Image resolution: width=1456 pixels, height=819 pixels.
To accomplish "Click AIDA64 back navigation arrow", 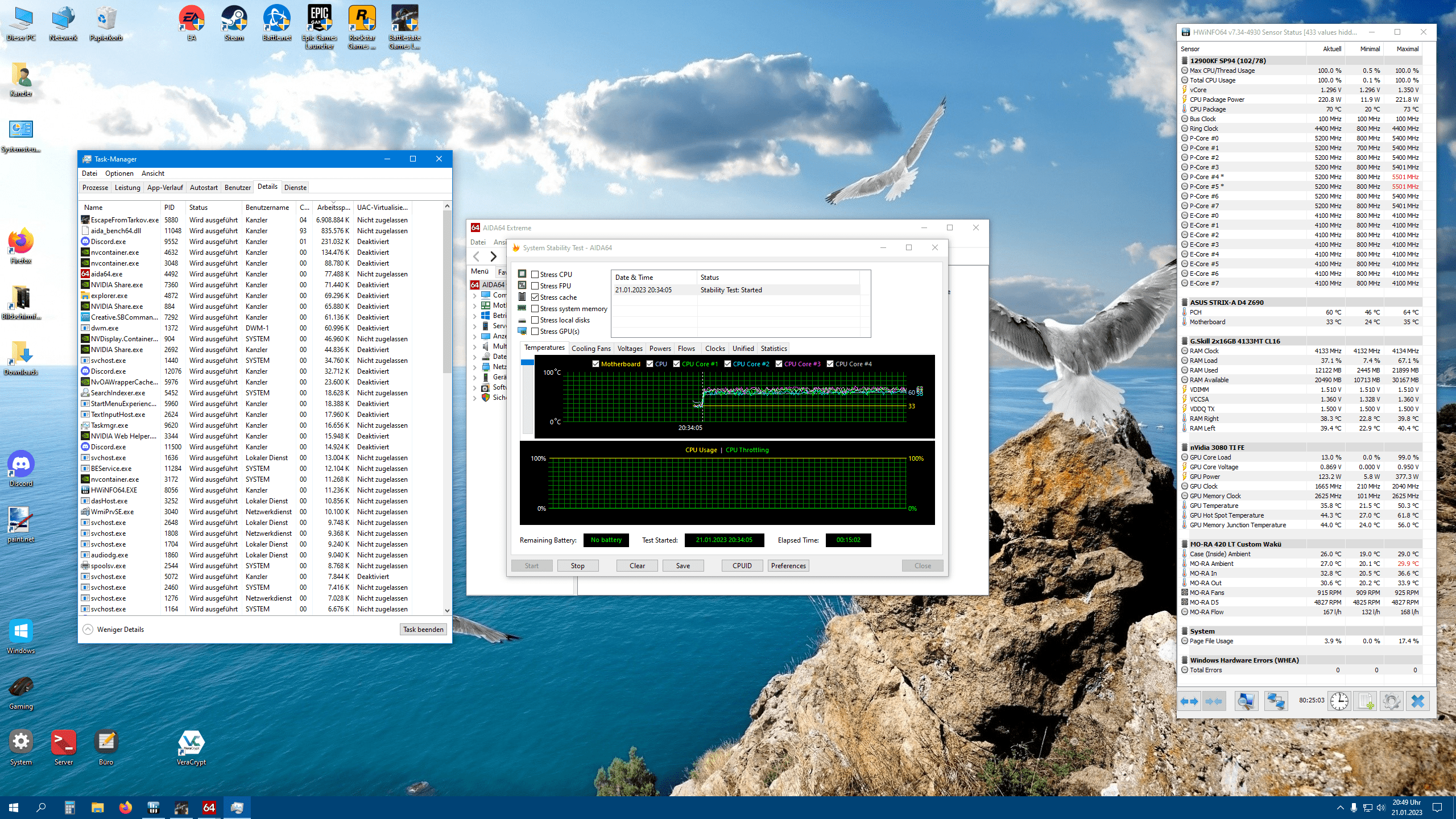I will pos(477,257).
